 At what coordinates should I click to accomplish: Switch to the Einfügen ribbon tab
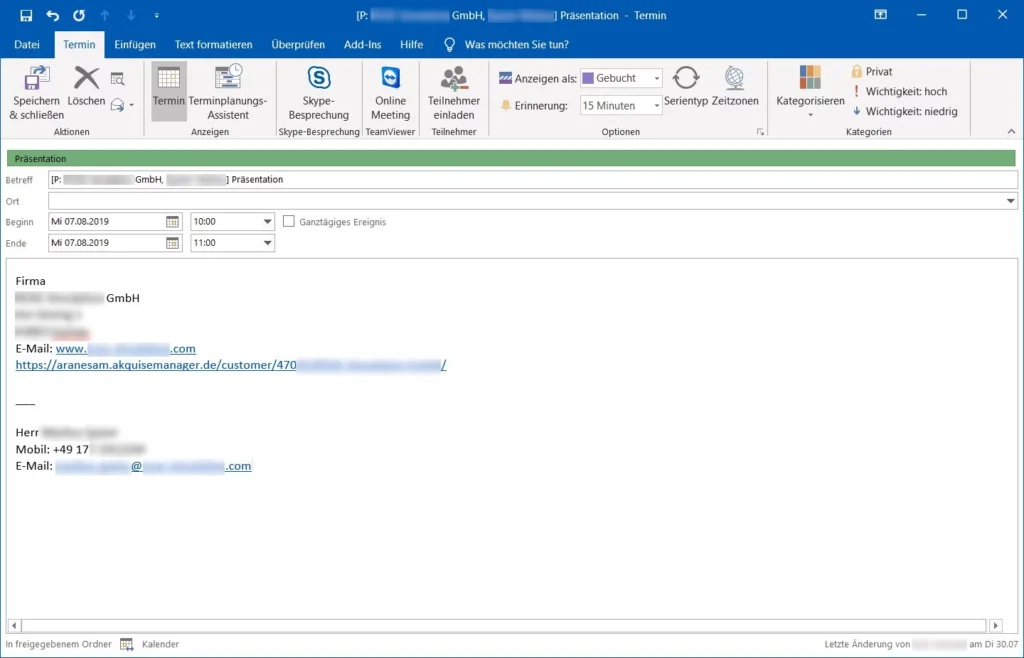pos(133,44)
